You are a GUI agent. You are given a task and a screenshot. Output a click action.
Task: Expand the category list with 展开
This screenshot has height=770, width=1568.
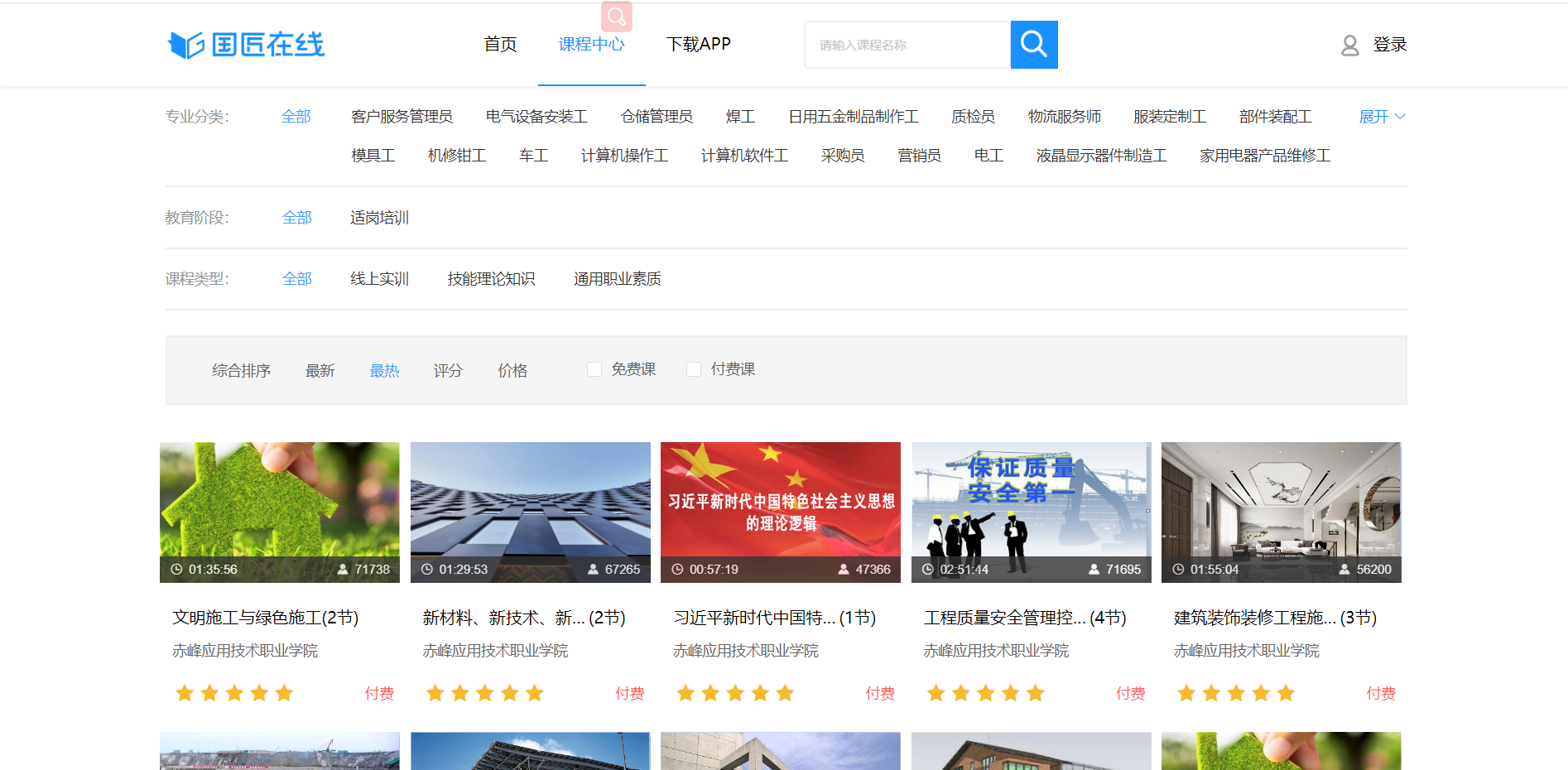click(x=1382, y=117)
